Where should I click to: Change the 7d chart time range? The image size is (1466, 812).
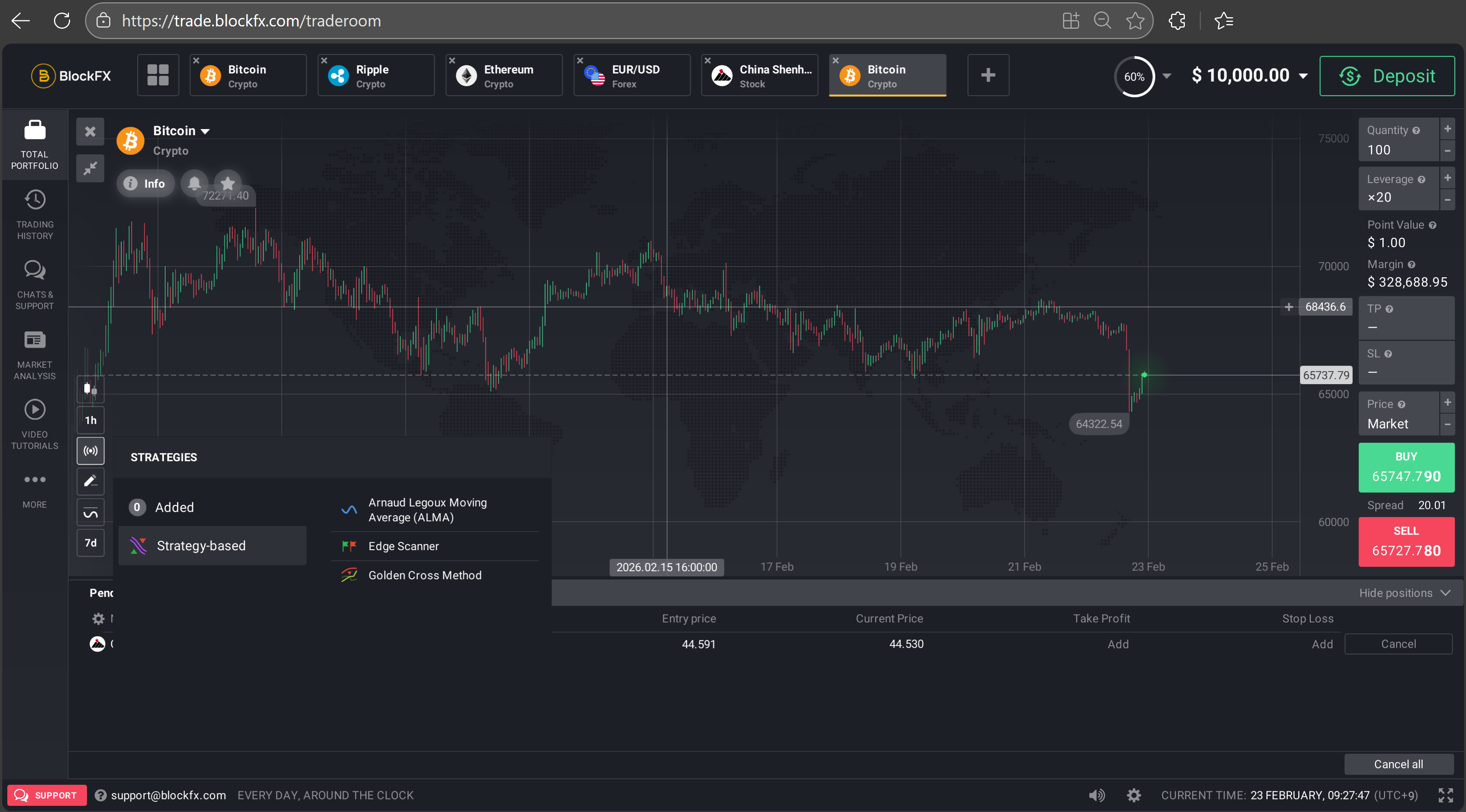(x=90, y=544)
